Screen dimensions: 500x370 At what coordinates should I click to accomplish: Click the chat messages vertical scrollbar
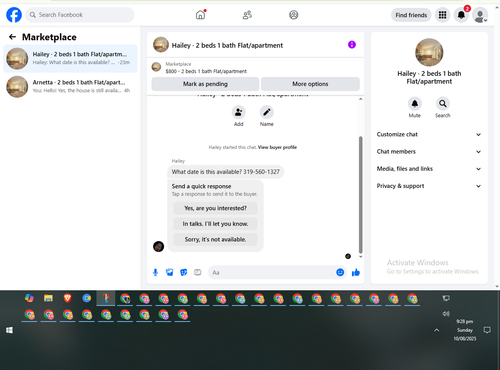pos(360,195)
